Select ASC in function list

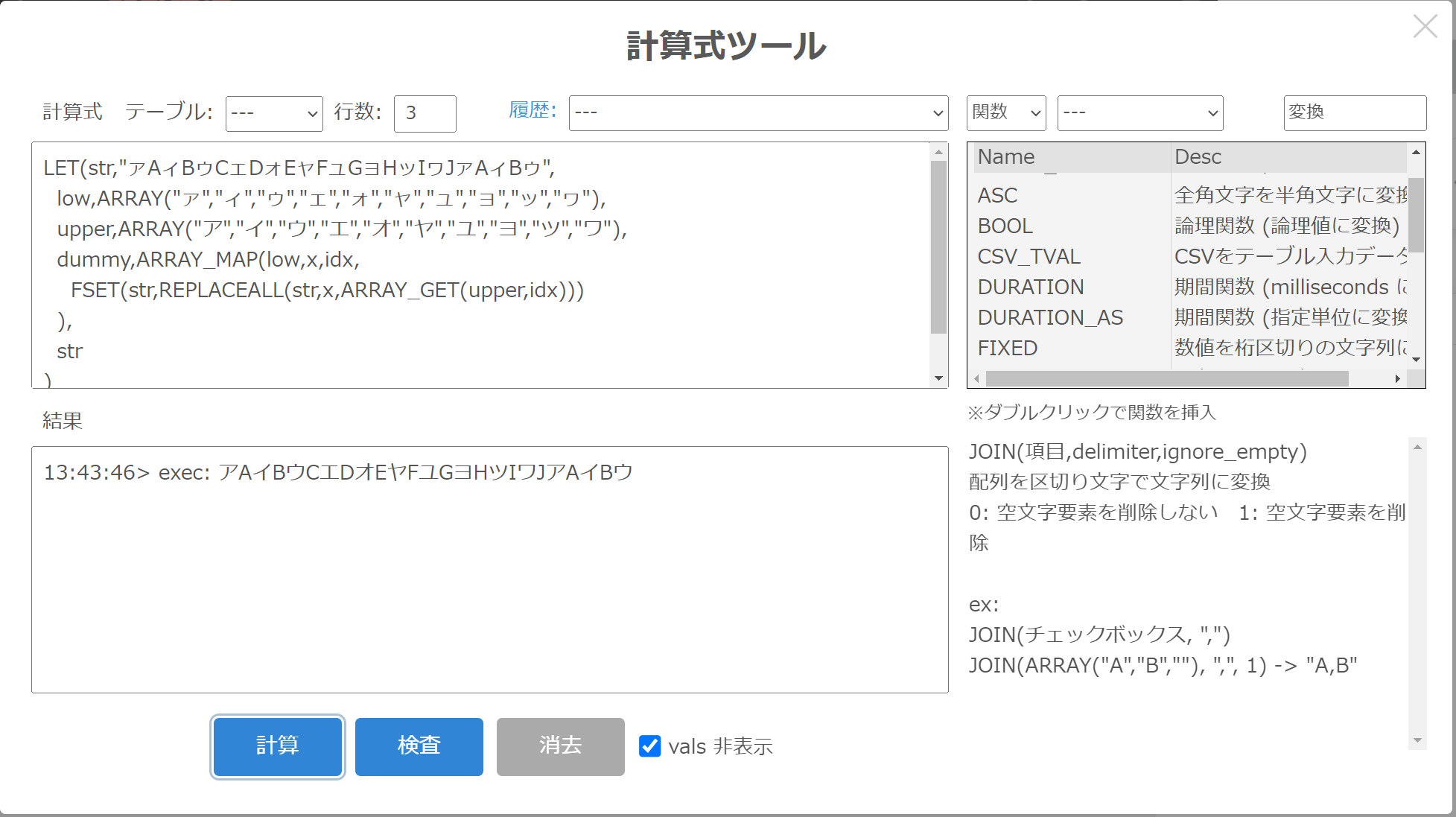[x=997, y=195]
